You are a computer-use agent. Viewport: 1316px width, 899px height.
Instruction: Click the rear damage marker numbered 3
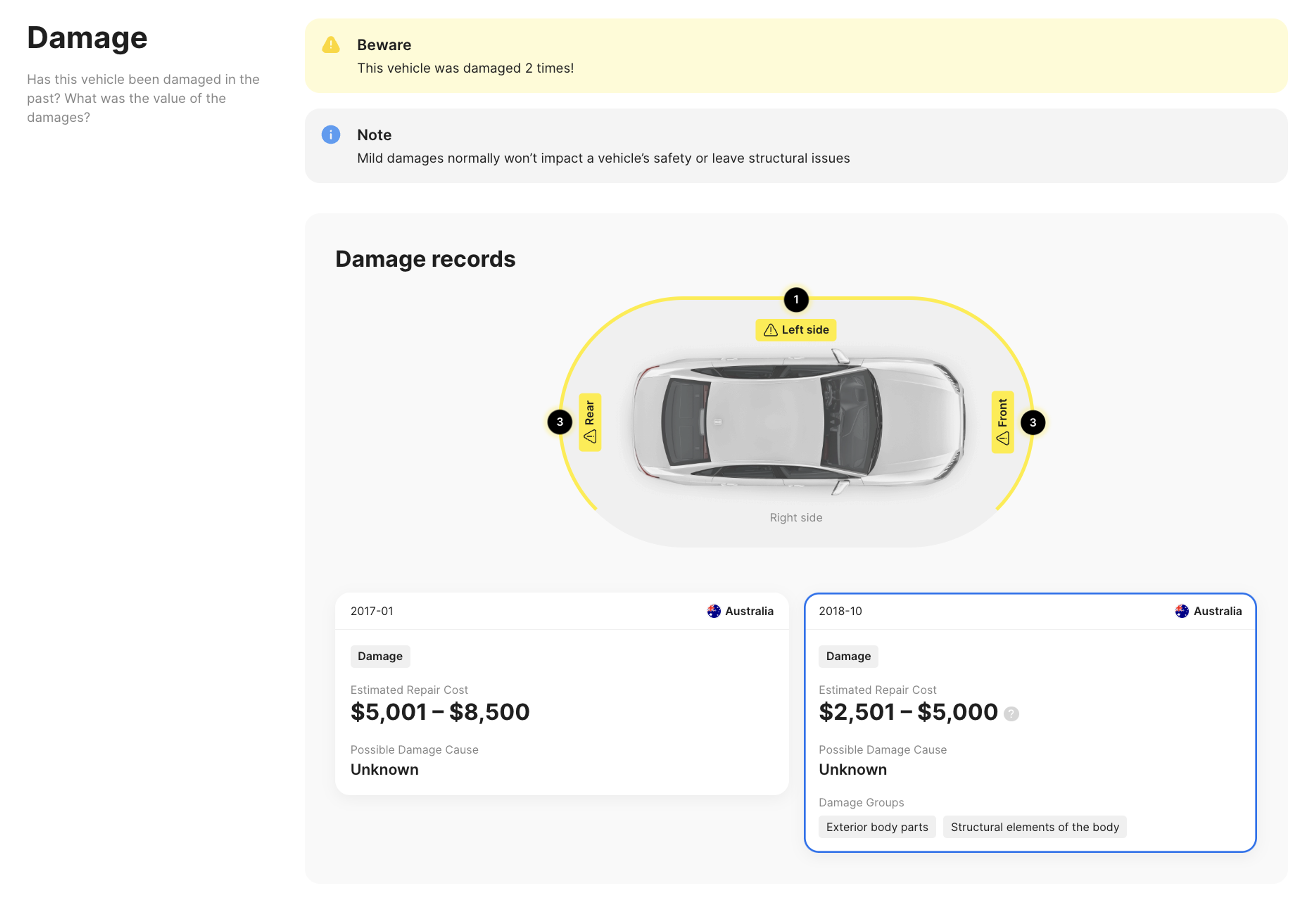pyautogui.click(x=559, y=422)
